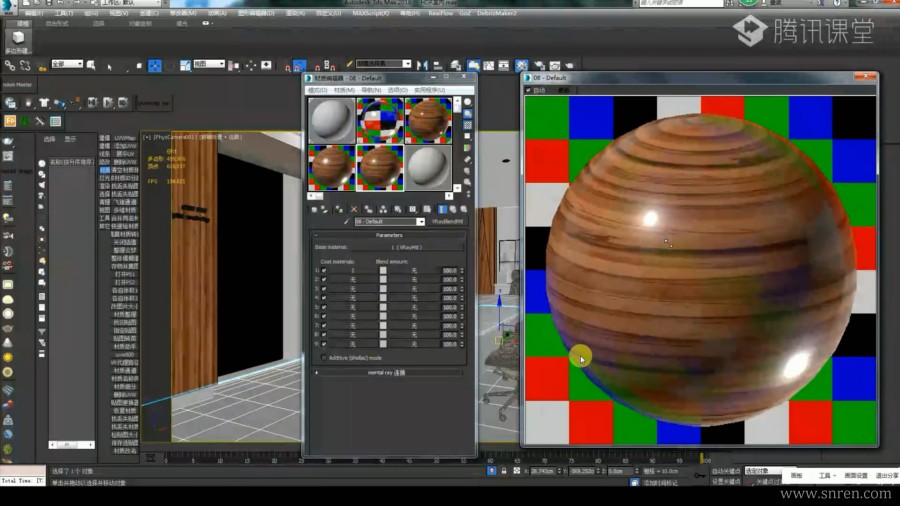Open the 材质(M) menu in Material Editor
This screenshot has height=506, width=900.
[344, 90]
